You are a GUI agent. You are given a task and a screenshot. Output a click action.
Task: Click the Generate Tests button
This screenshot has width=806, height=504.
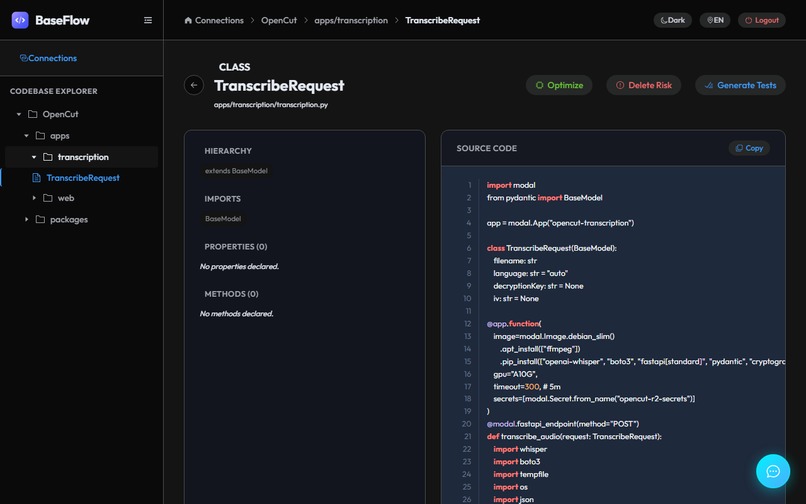[740, 85]
